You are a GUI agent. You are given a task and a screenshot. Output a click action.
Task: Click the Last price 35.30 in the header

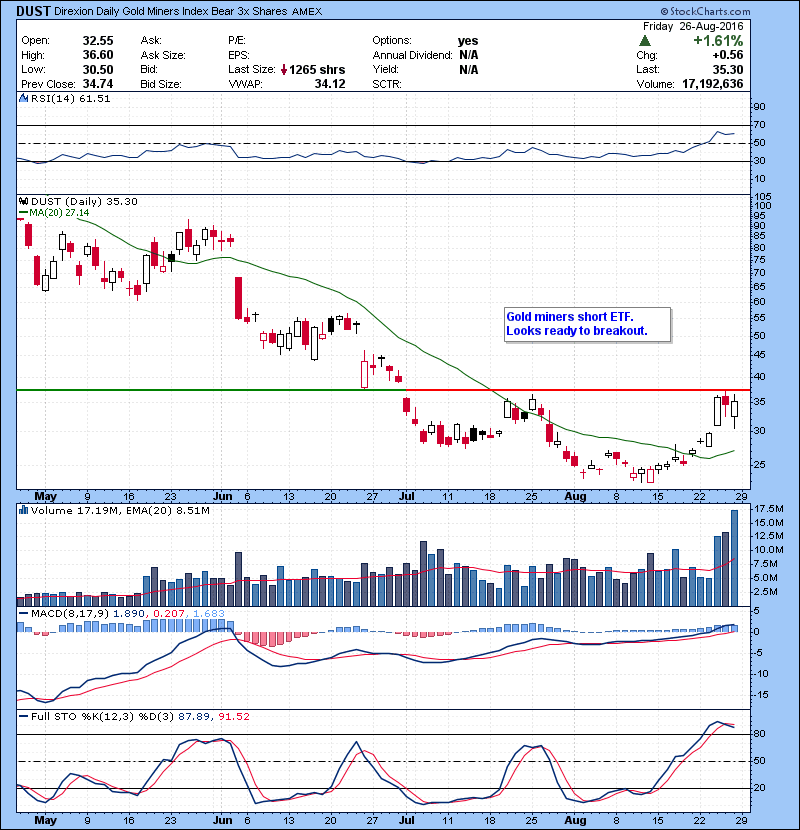[x=727, y=69]
